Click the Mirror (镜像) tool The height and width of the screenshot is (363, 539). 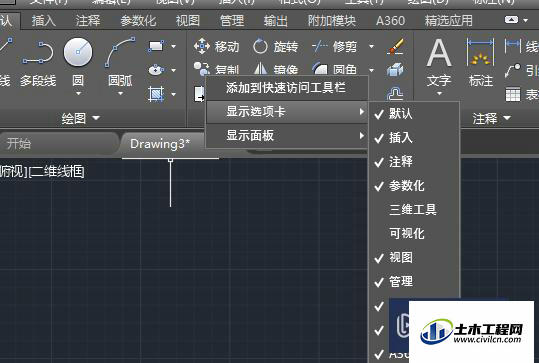(275, 69)
